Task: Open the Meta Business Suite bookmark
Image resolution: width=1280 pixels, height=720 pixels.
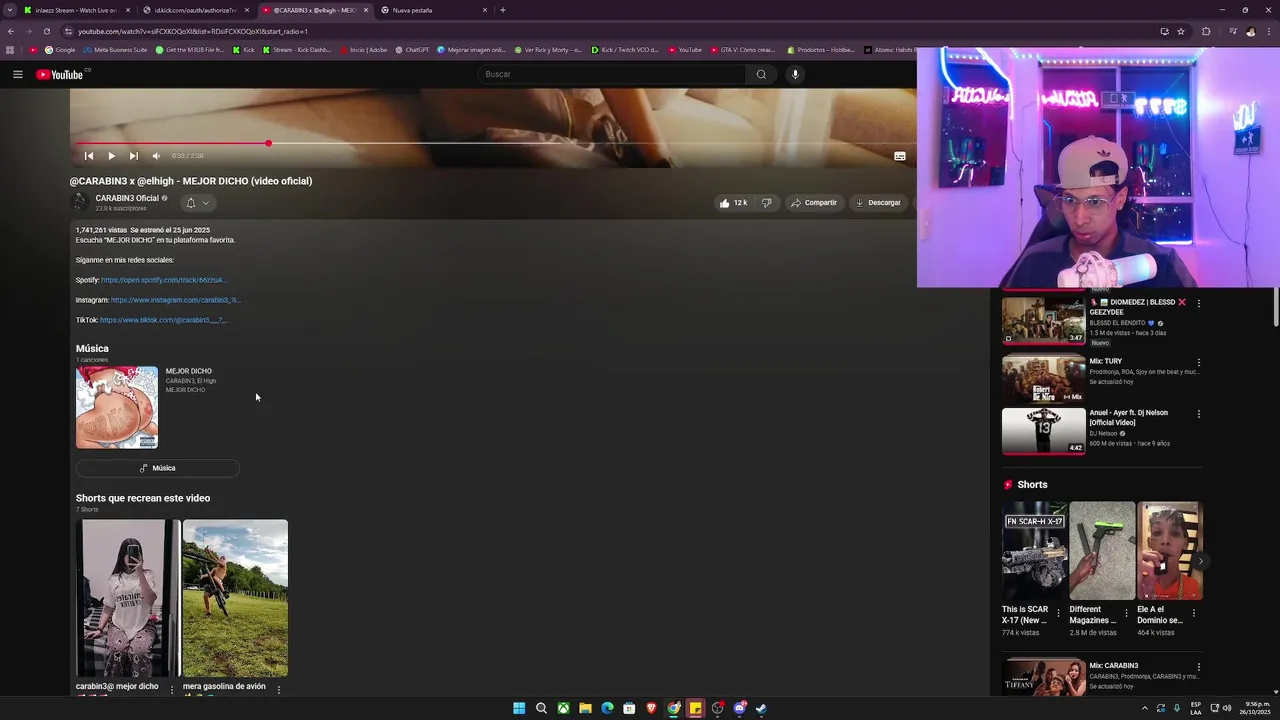Action: [x=115, y=50]
